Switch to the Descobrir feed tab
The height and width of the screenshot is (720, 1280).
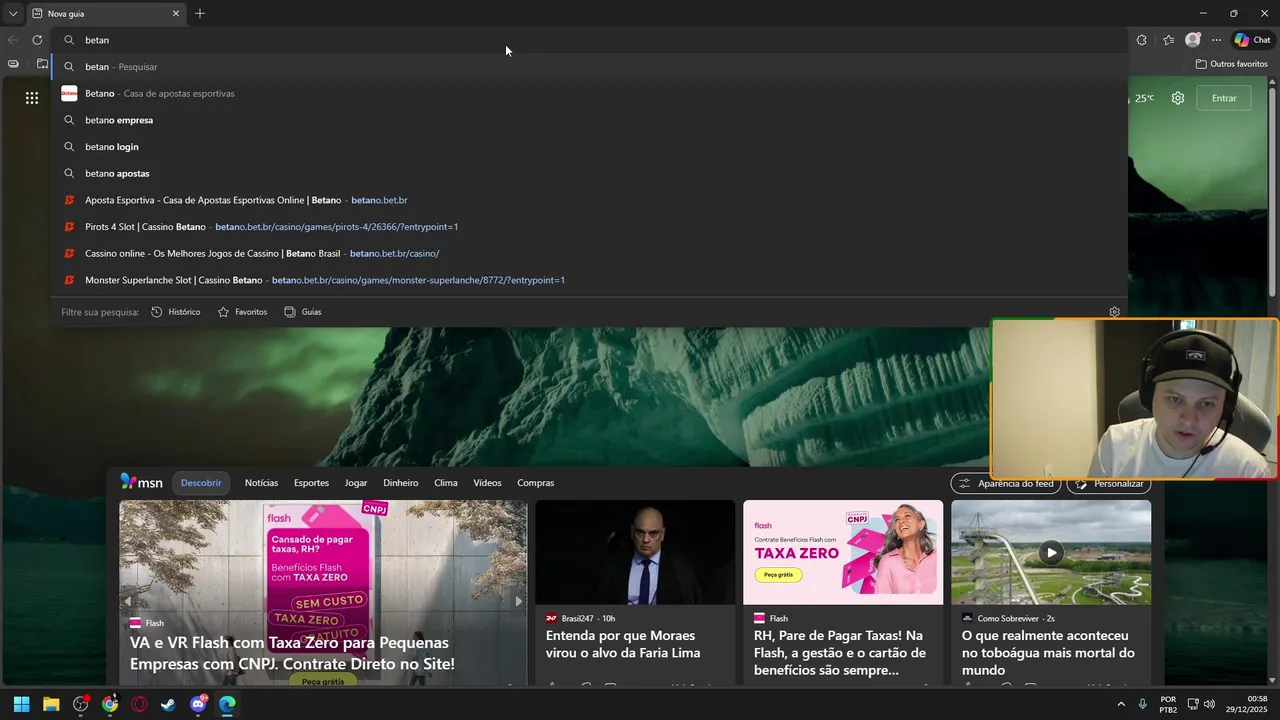[201, 483]
